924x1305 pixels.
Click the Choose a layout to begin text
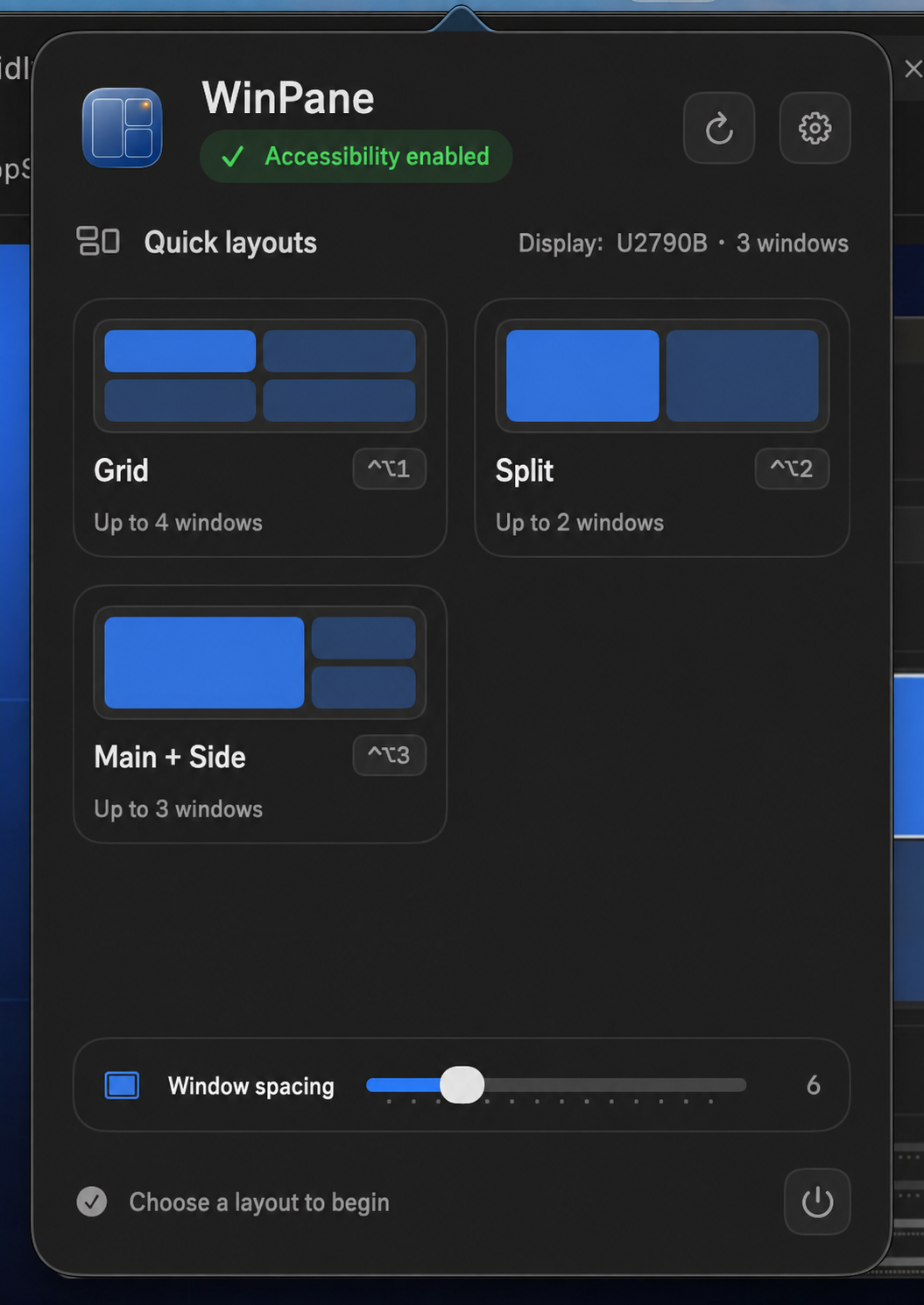tap(259, 1203)
